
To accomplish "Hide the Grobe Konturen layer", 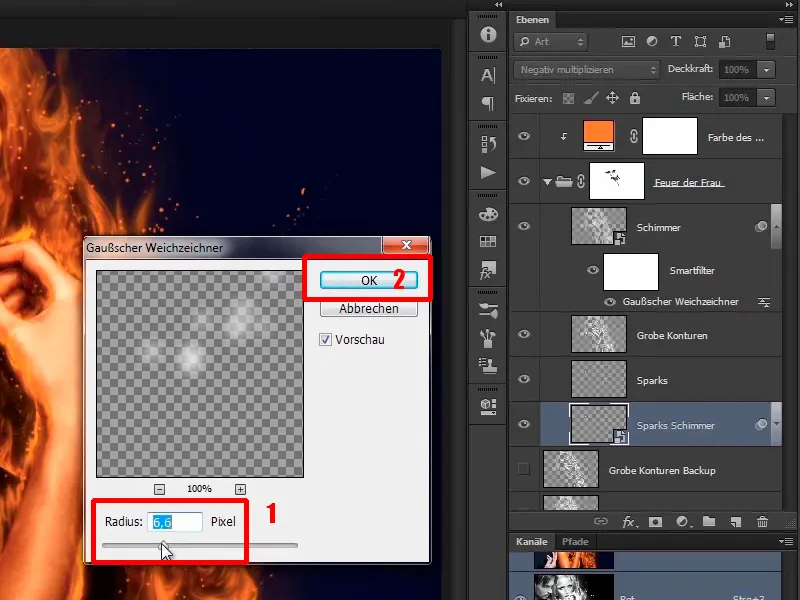I will 524,334.
